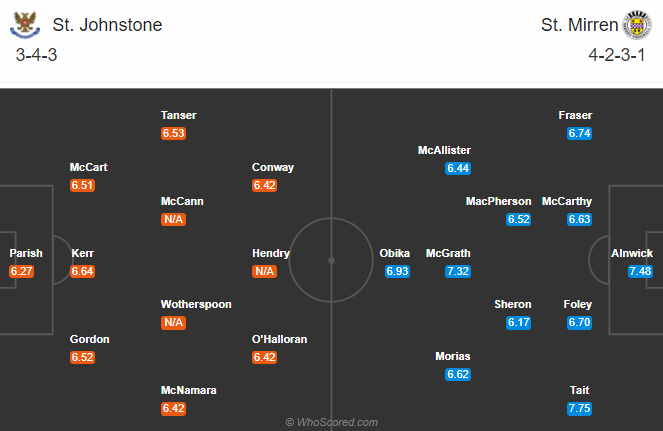The width and height of the screenshot is (663, 431).
Task: Click the St. Mirren club crest
Action: (x=637, y=25)
